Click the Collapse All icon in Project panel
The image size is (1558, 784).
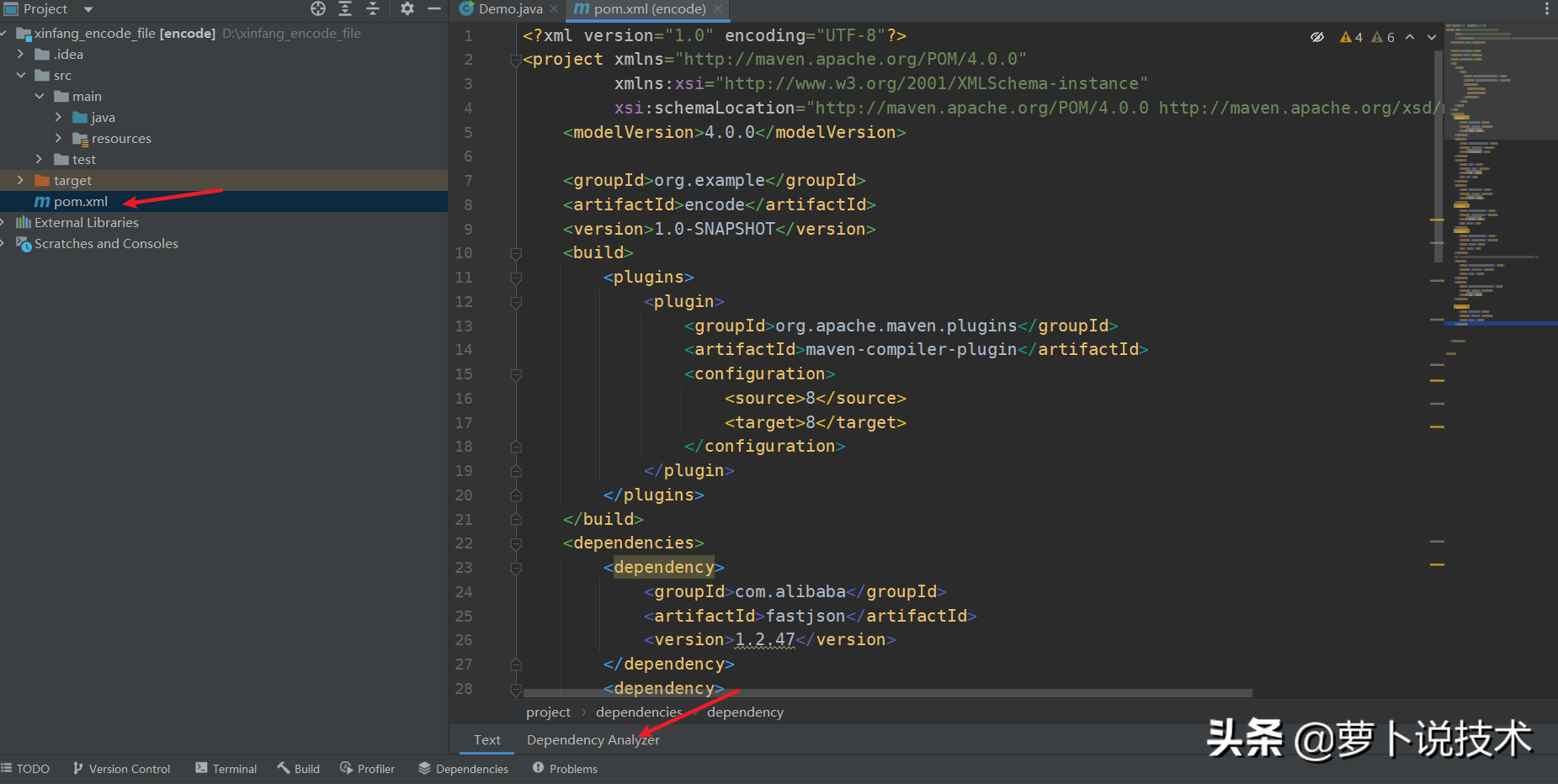373,8
